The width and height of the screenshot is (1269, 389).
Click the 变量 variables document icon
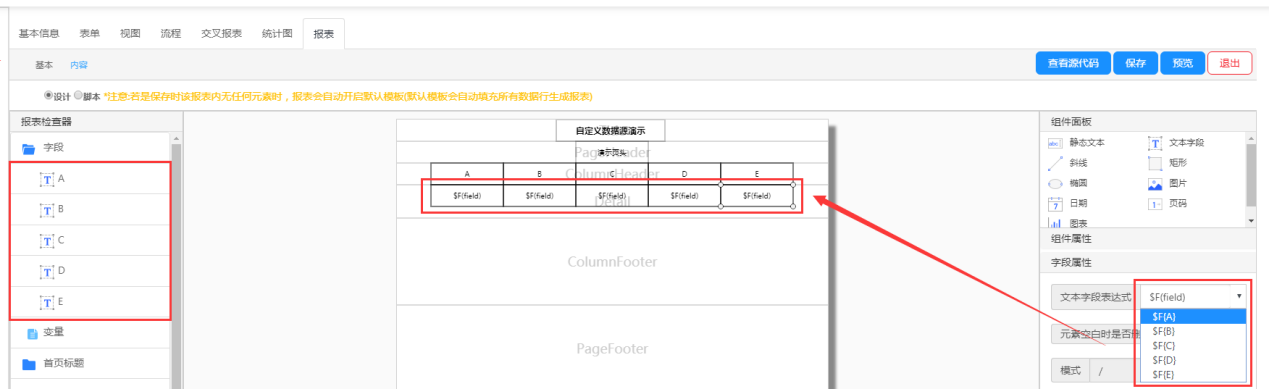[x=32, y=333]
